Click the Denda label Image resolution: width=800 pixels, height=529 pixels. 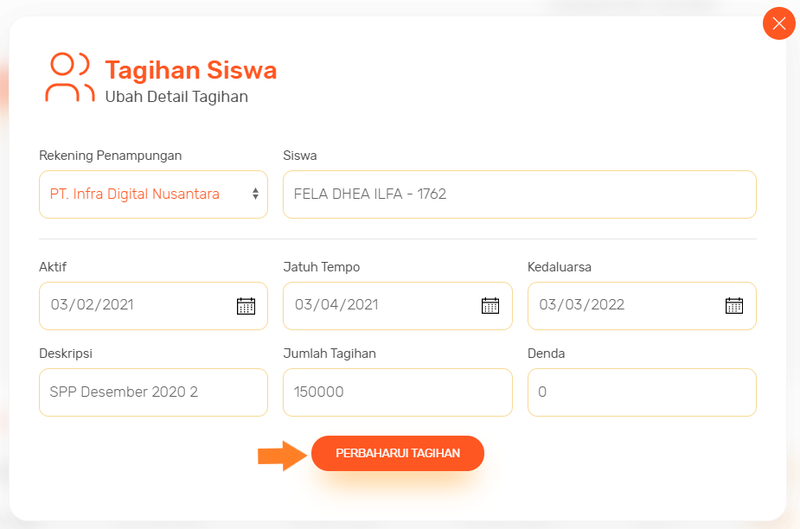[x=546, y=354]
